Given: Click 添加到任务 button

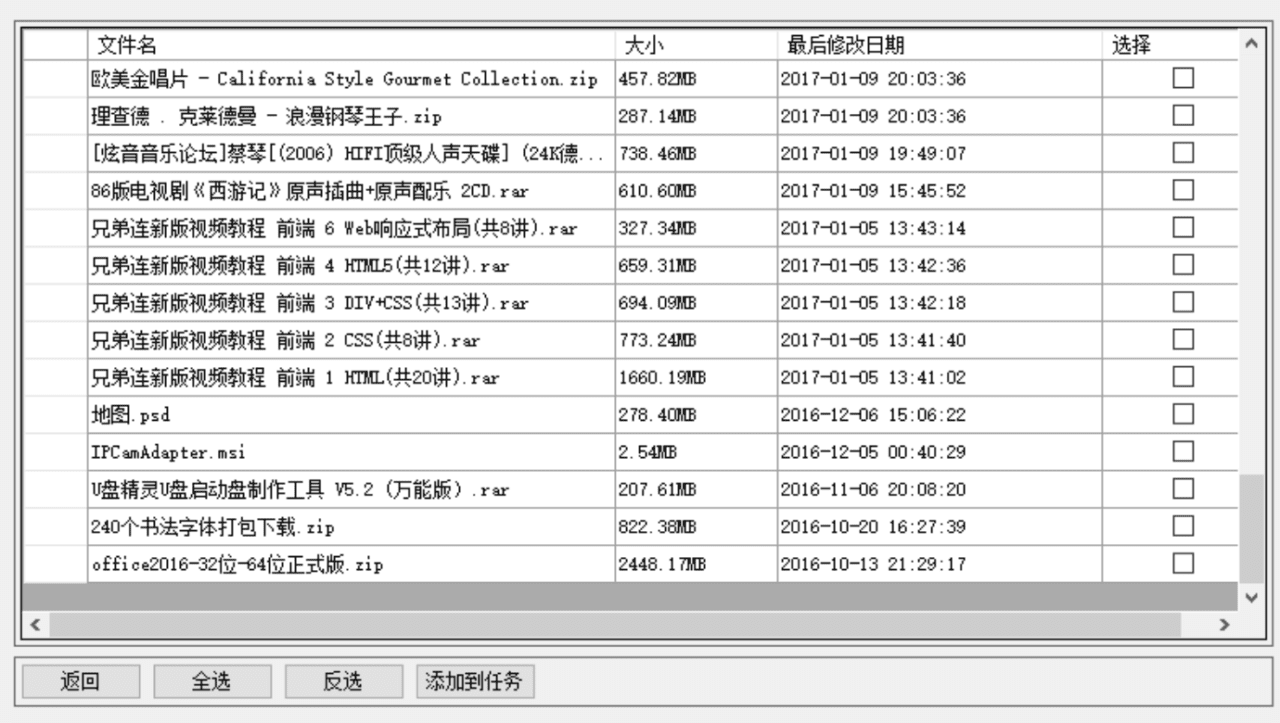Looking at the screenshot, I should pos(474,682).
